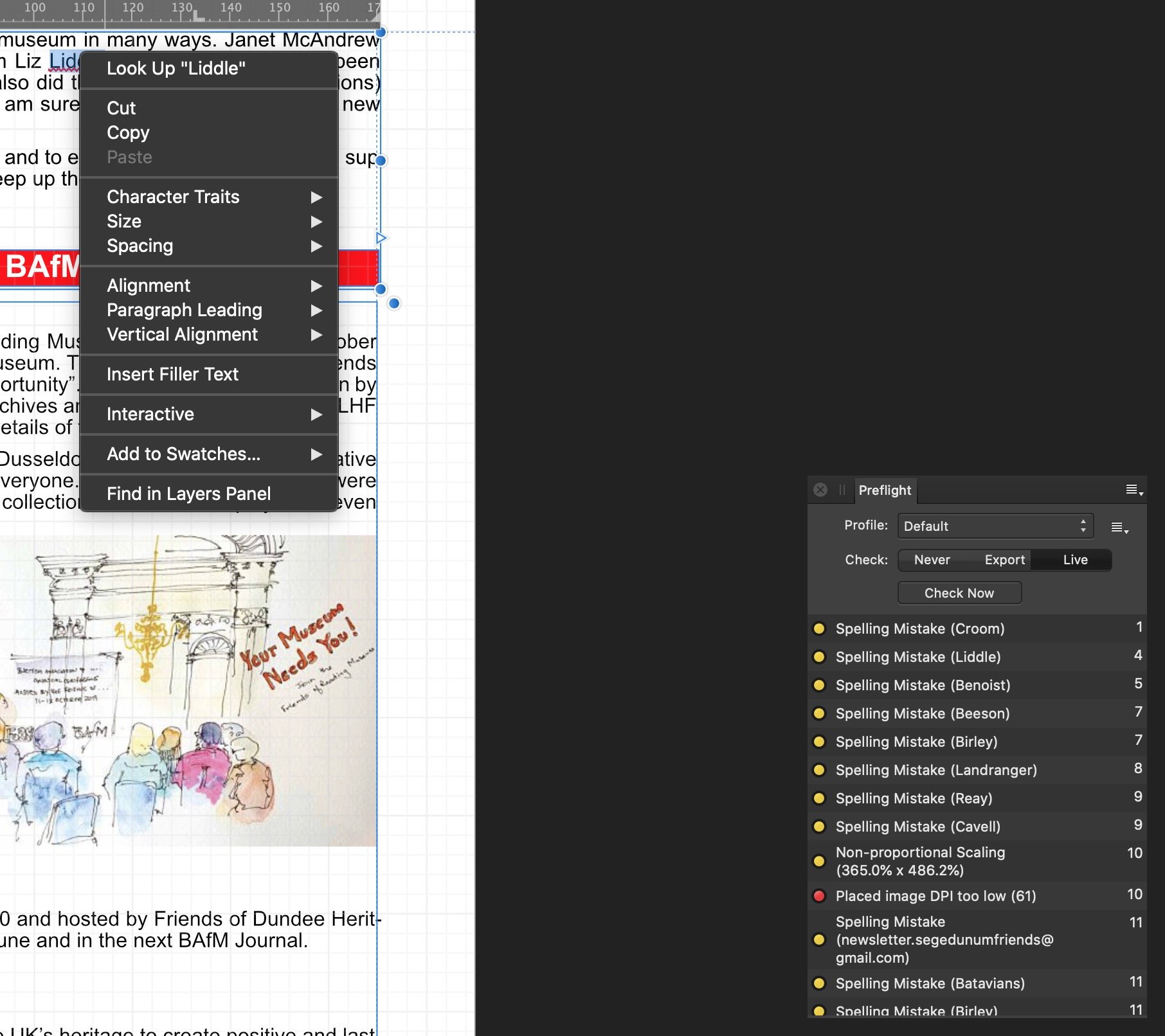The height and width of the screenshot is (1036, 1165).
Task: Select the Preflight tab
Action: click(885, 490)
